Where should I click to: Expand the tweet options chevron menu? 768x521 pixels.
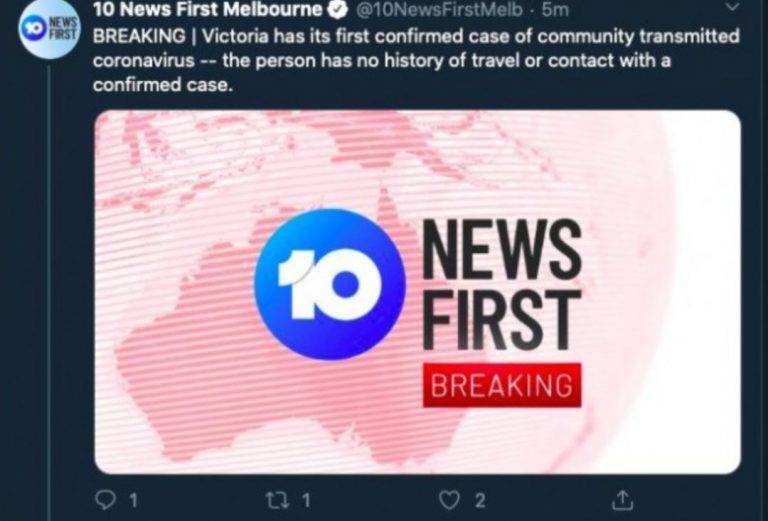pyautogui.click(x=732, y=7)
